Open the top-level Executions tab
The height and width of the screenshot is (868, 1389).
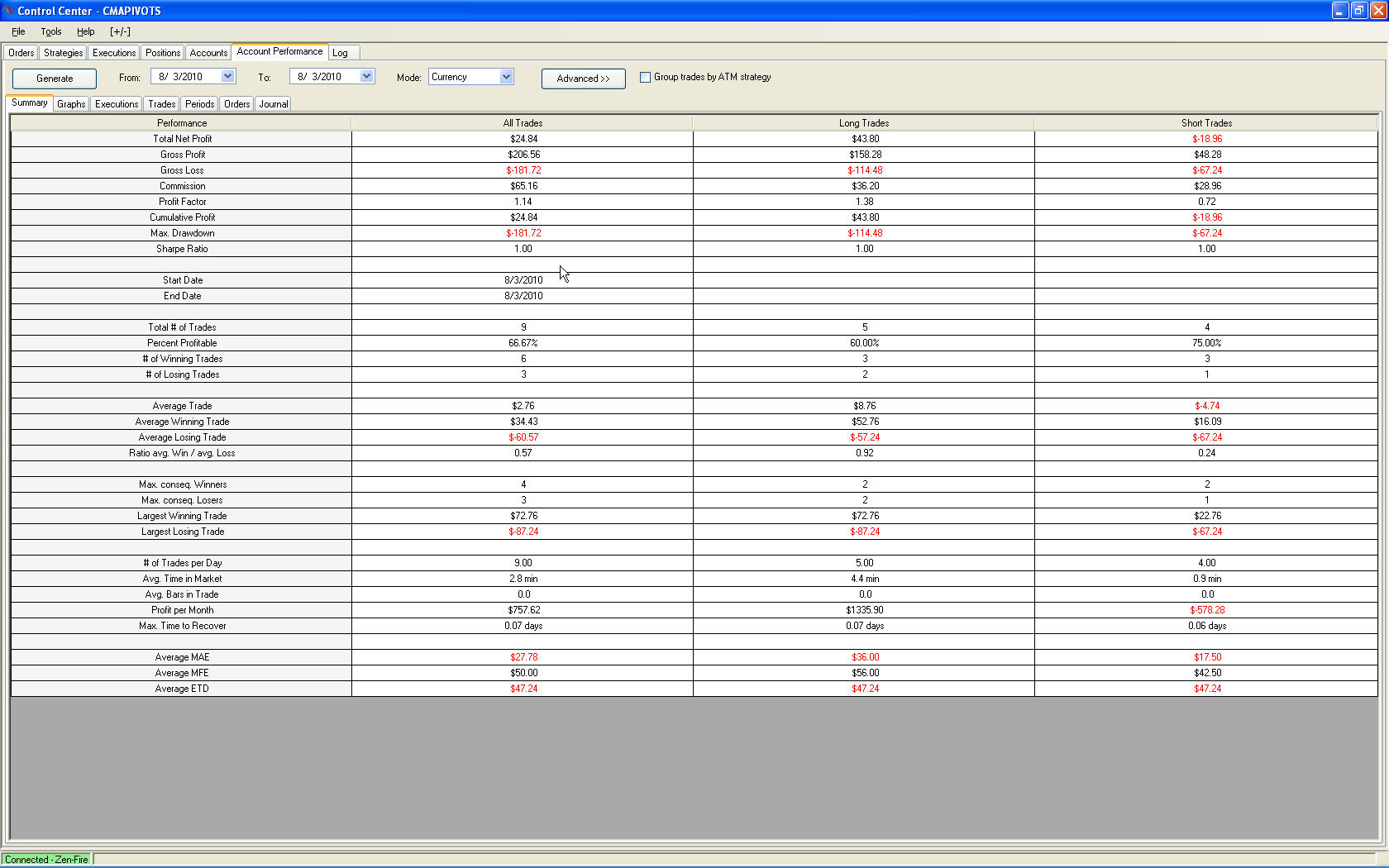pos(114,53)
